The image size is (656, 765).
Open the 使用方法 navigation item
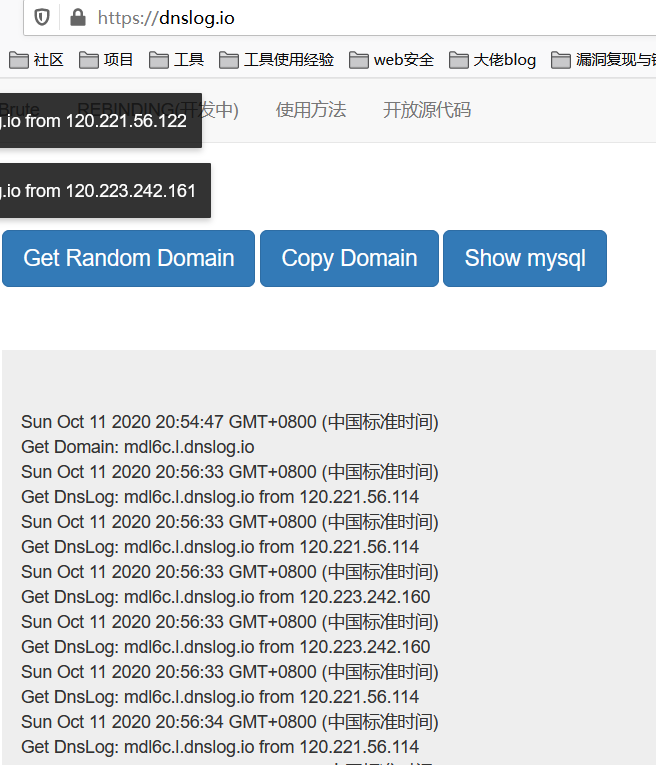[311, 110]
